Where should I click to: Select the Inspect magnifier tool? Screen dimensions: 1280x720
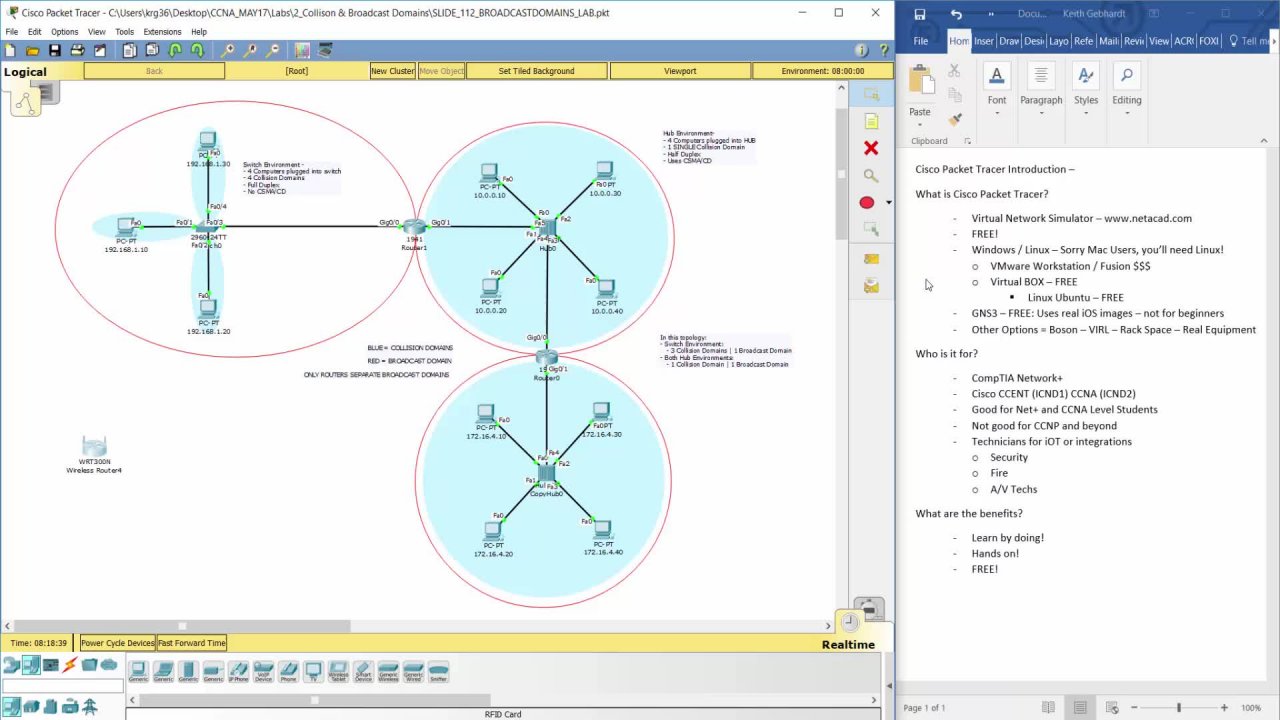[871, 176]
